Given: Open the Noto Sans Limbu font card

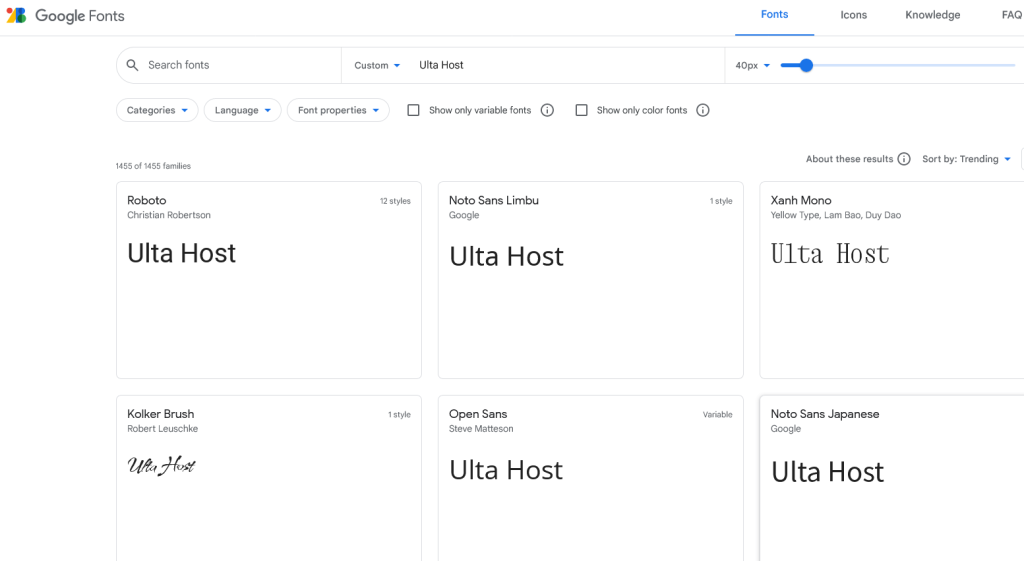Looking at the screenshot, I should pyautogui.click(x=590, y=280).
